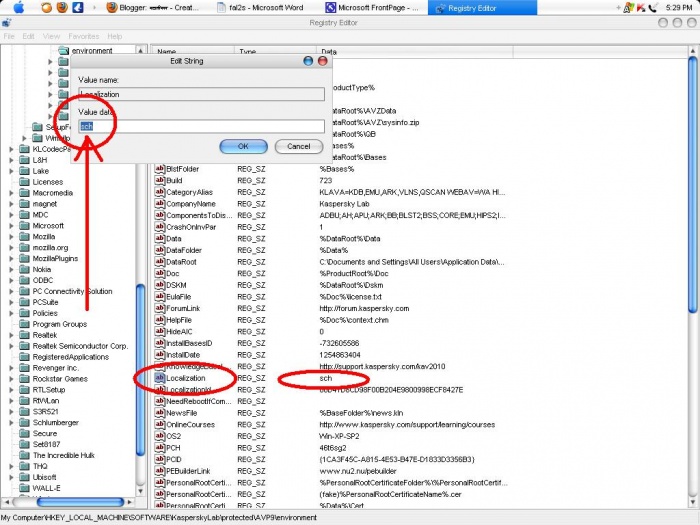Click the EulaFile value icon
The height and width of the screenshot is (525, 700).
[x=159, y=296]
